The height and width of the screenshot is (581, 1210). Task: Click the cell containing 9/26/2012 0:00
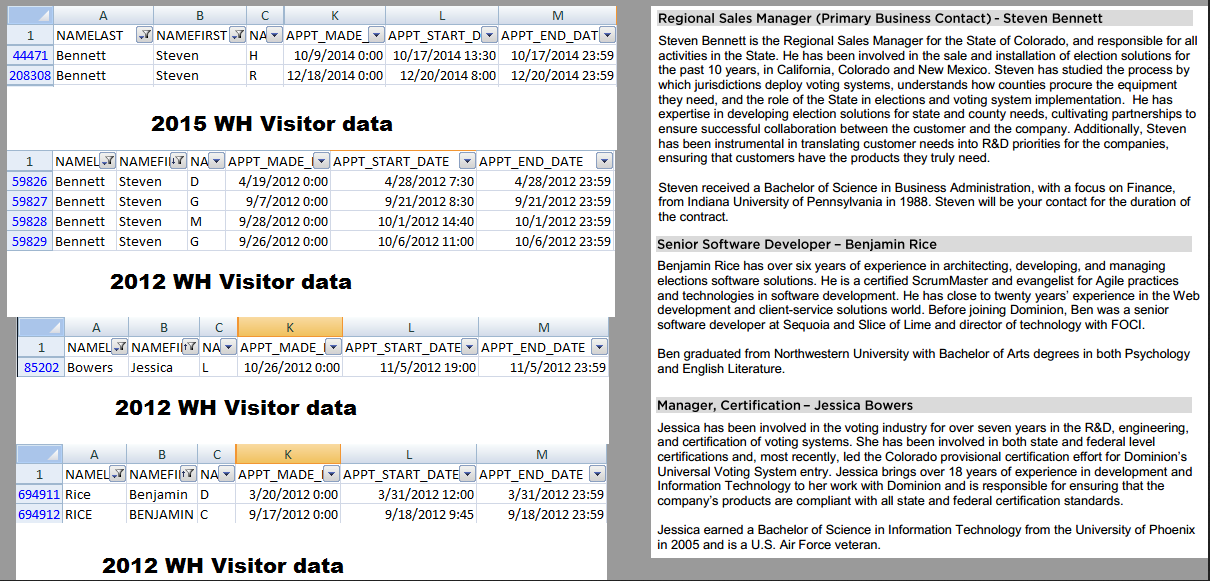coord(277,241)
